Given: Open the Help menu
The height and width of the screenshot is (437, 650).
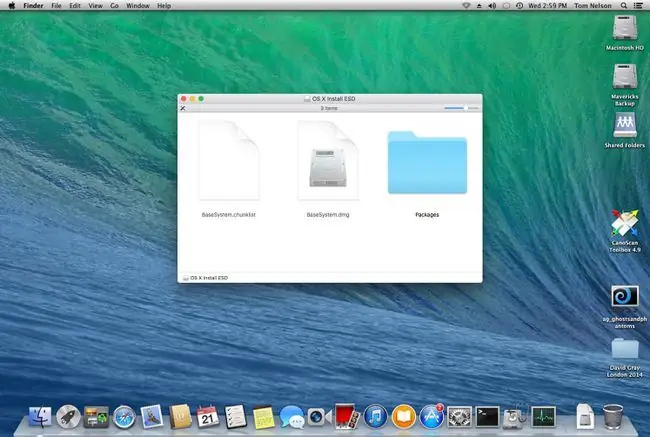Looking at the screenshot, I should tap(164, 6).
